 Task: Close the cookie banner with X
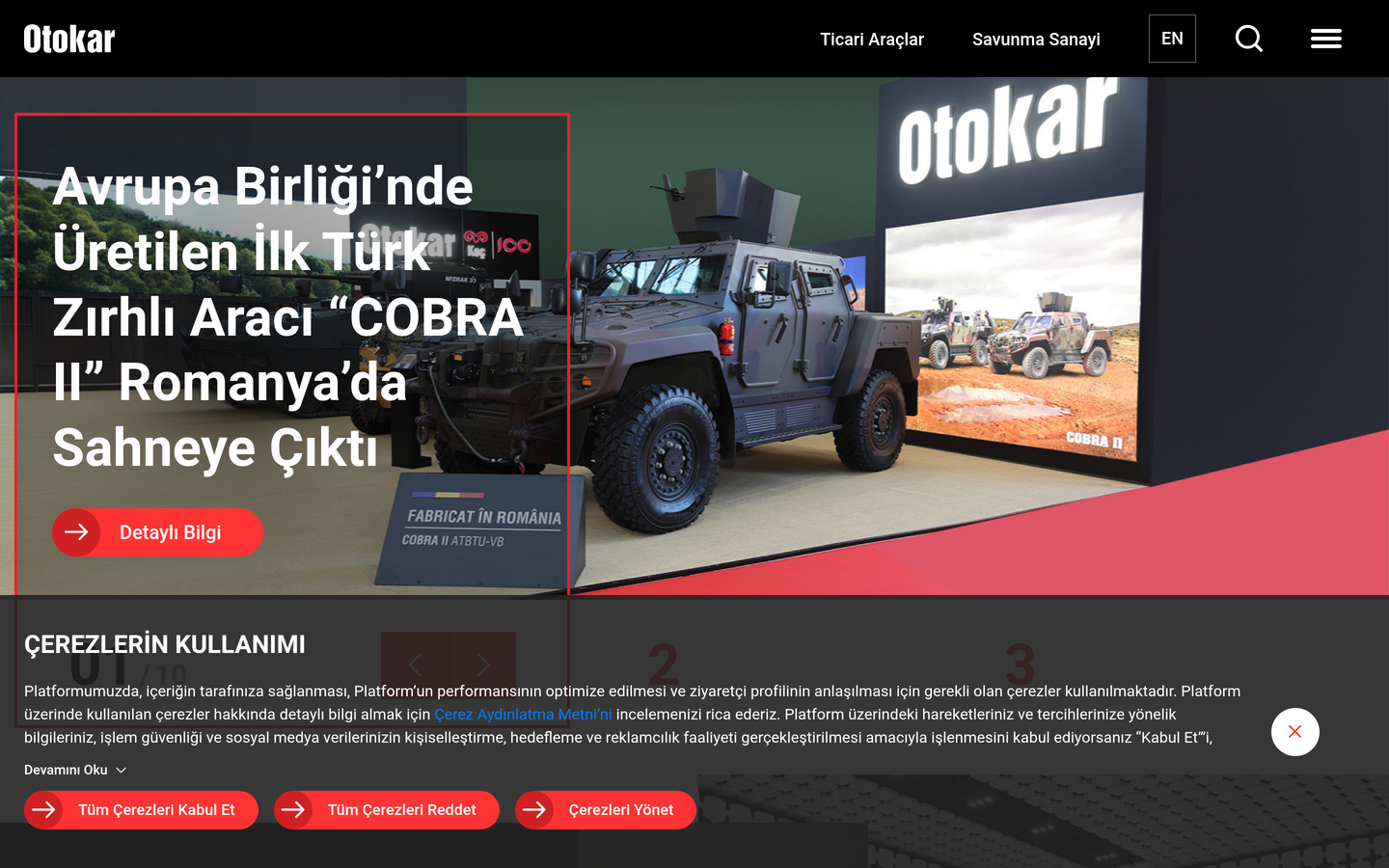coord(1295,732)
